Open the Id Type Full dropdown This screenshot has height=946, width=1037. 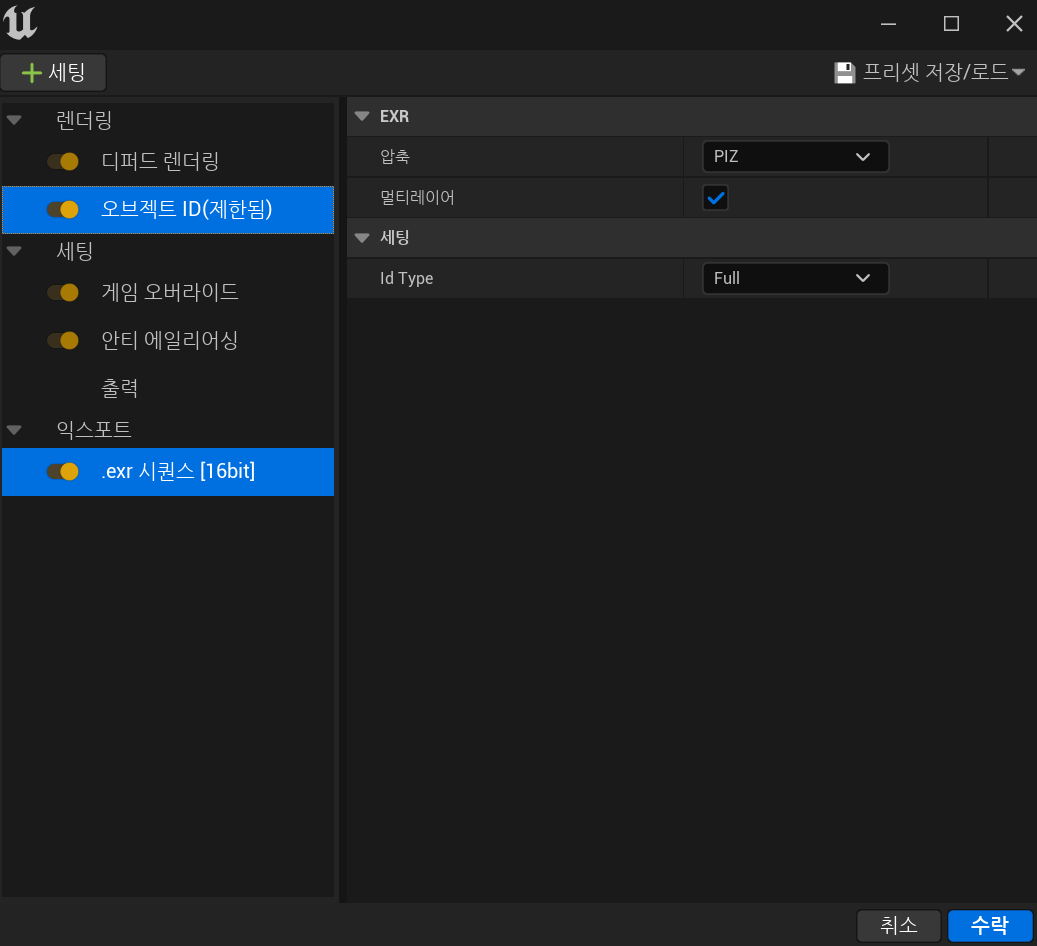pos(795,278)
